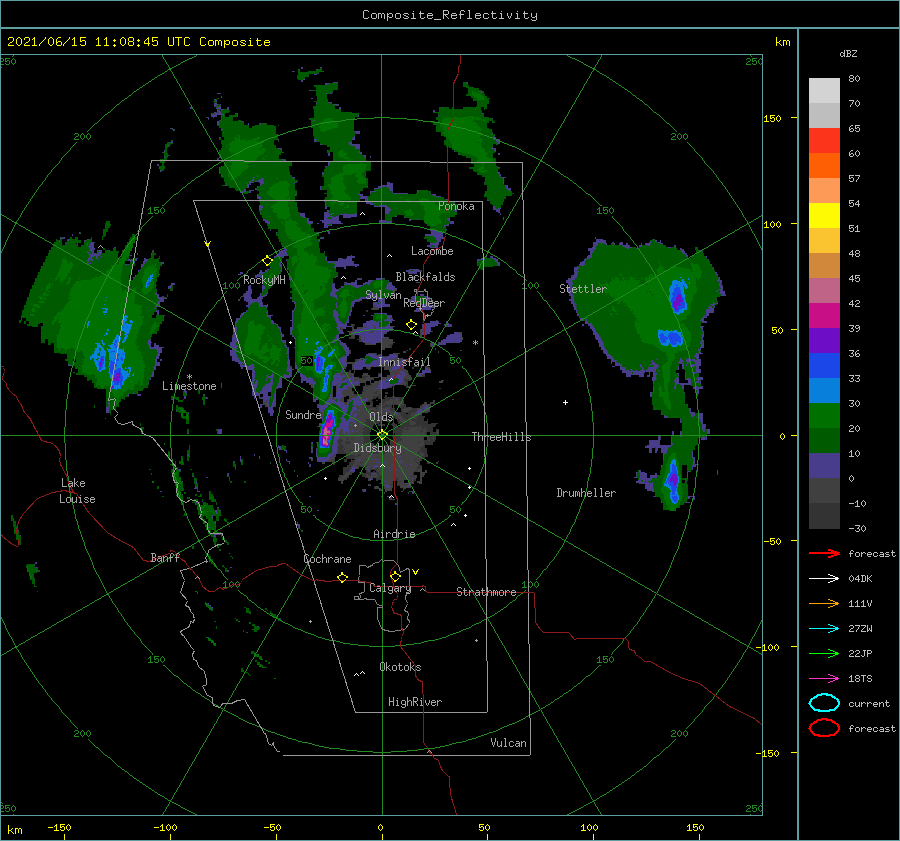This screenshot has width=900, height=841.
Task: Click the Blackfalds label
Action: tap(425, 277)
